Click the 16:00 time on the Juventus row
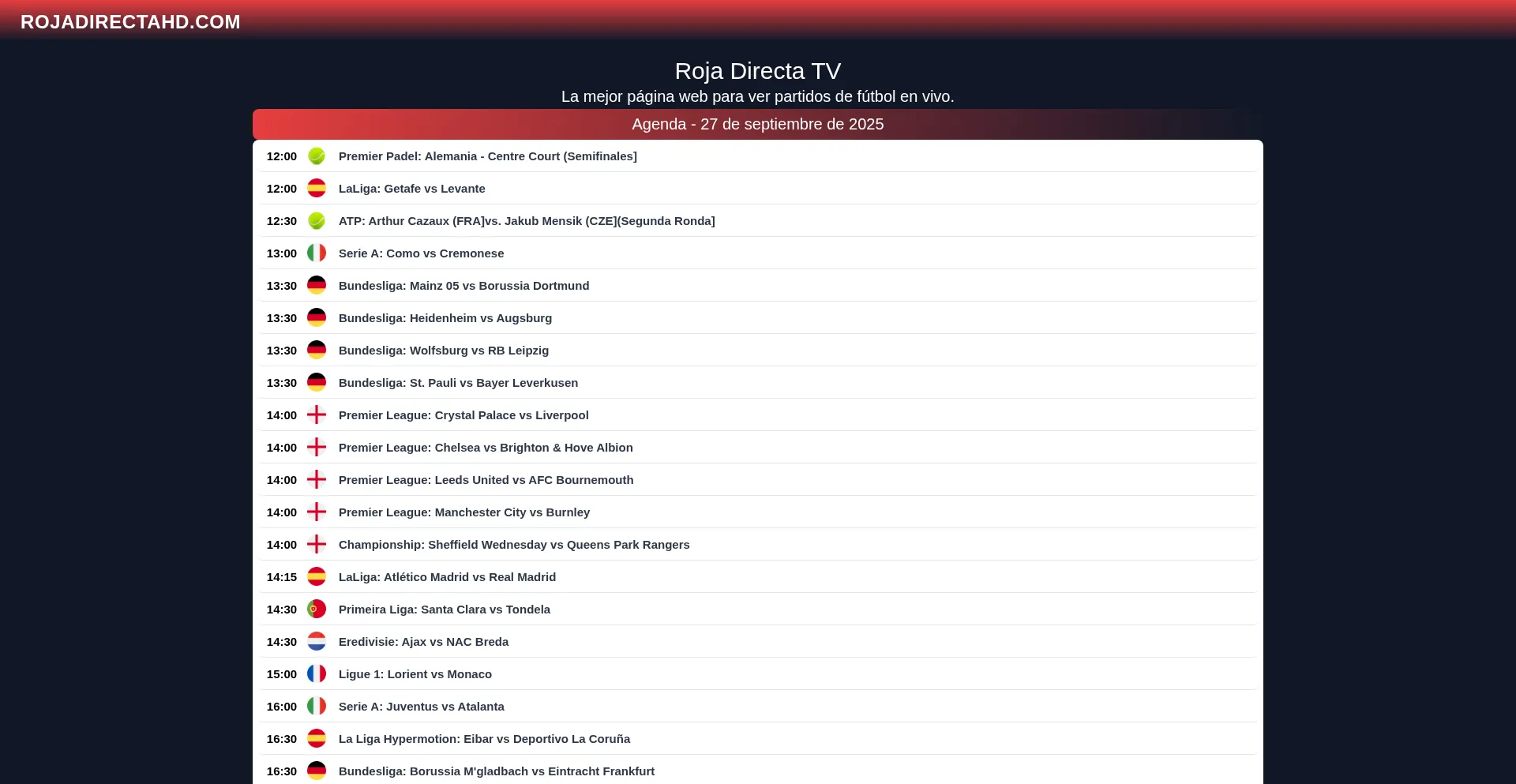Image resolution: width=1516 pixels, height=784 pixels. coord(282,707)
